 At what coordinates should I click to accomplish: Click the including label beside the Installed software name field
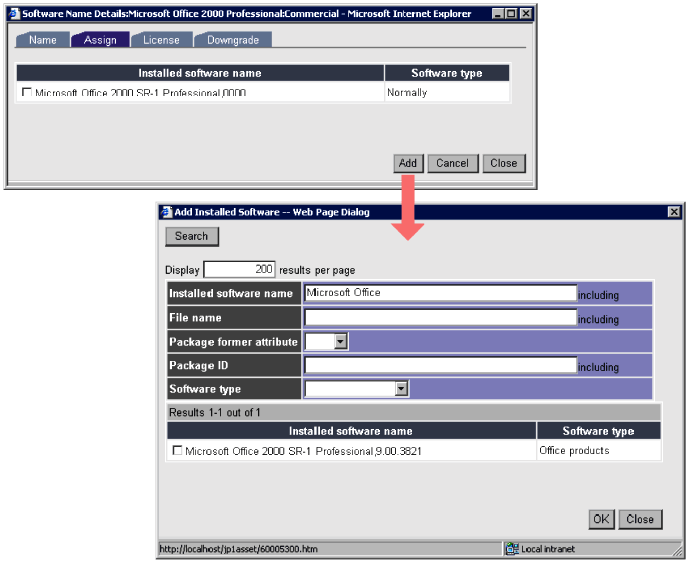(x=598, y=295)
